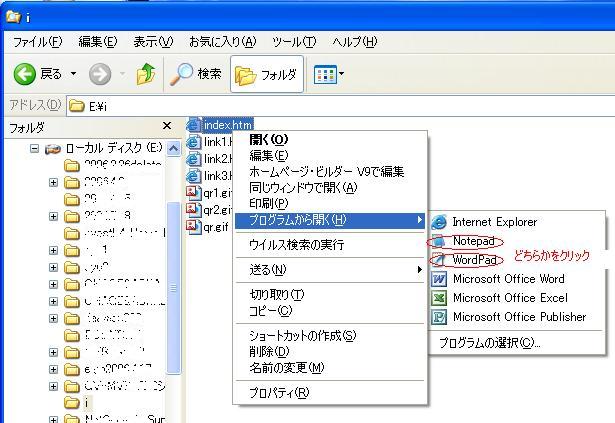
Task: Select the qr1.gif image icon
Action: [193, 193]
